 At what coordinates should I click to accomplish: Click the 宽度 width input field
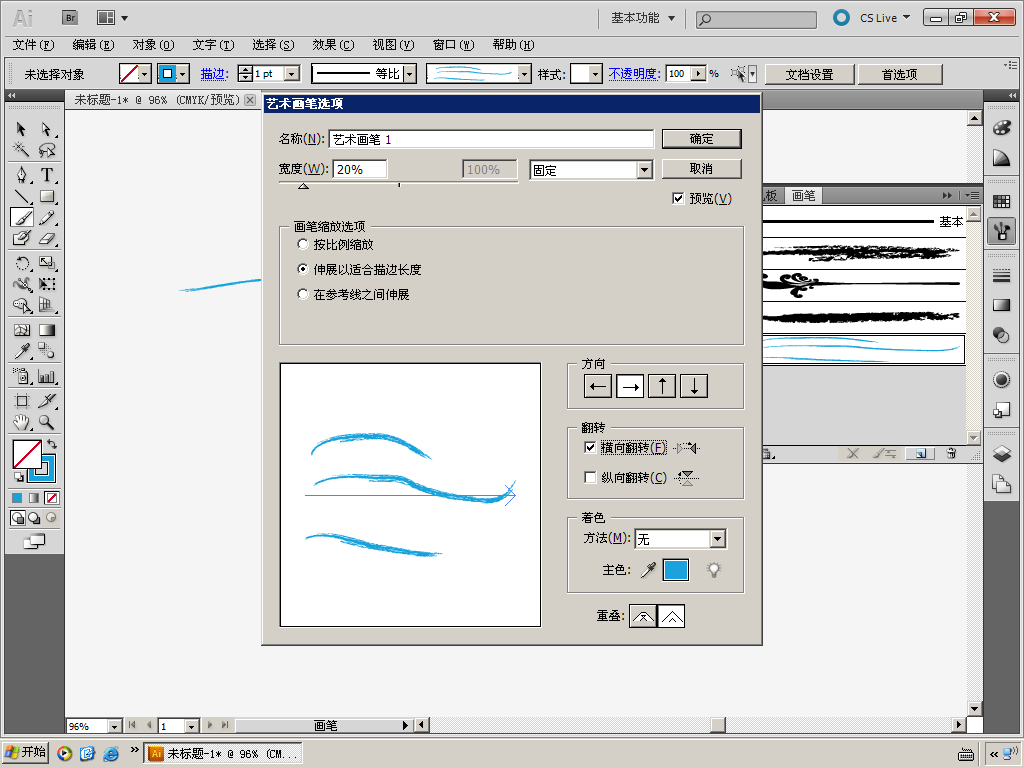click(x=360, y=169)
